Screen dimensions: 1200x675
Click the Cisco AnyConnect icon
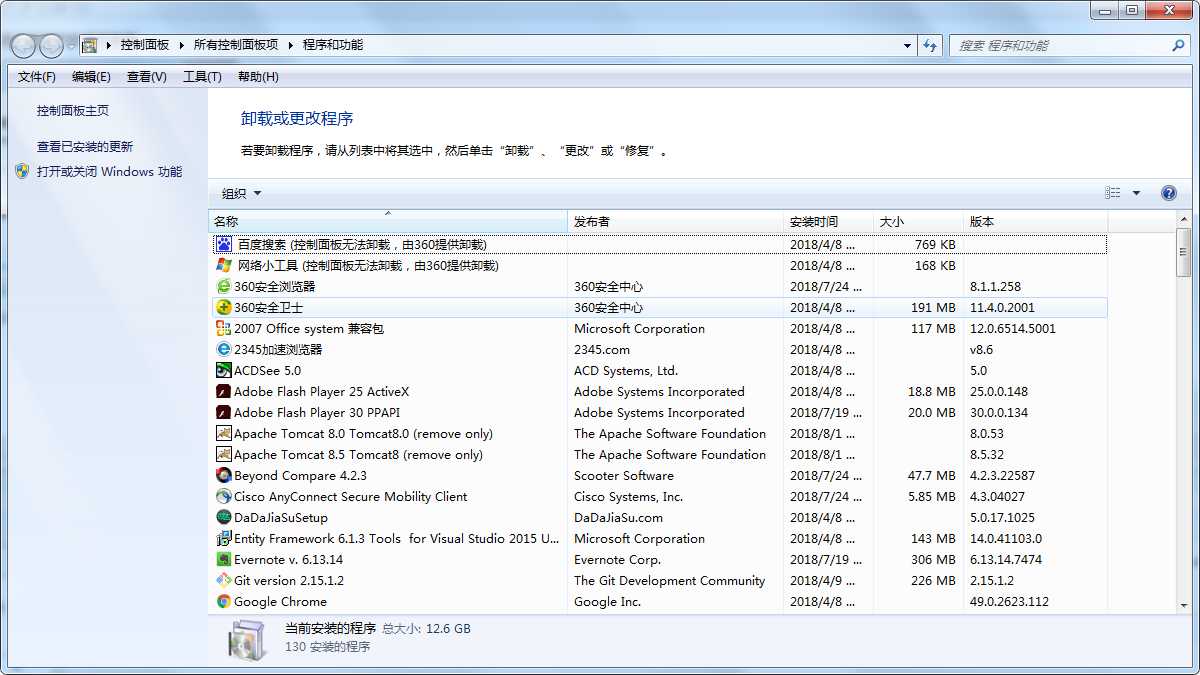pos(224,496)
